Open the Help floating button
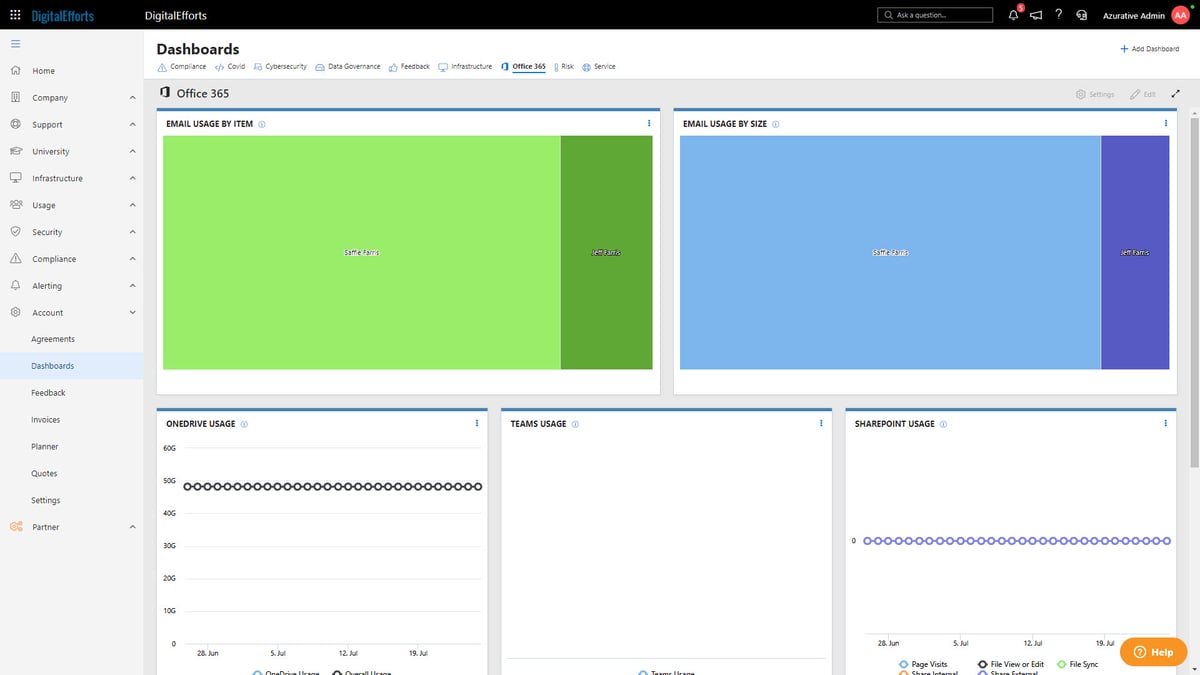This screenshot has width=1200, height=675. tap(1152, 651)
